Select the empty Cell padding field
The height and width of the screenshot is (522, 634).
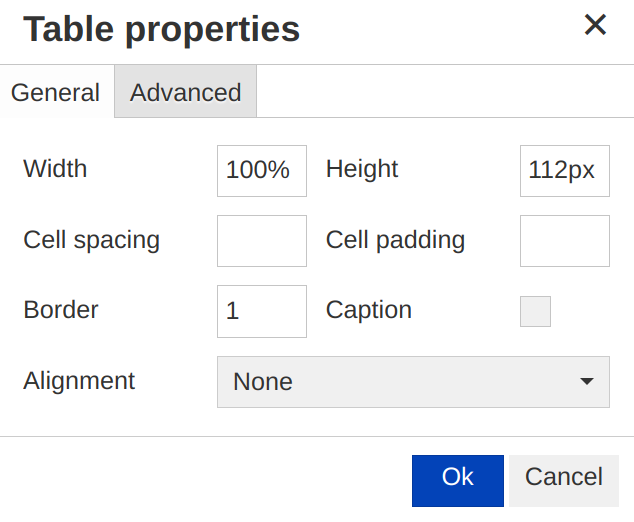(564, 241)
